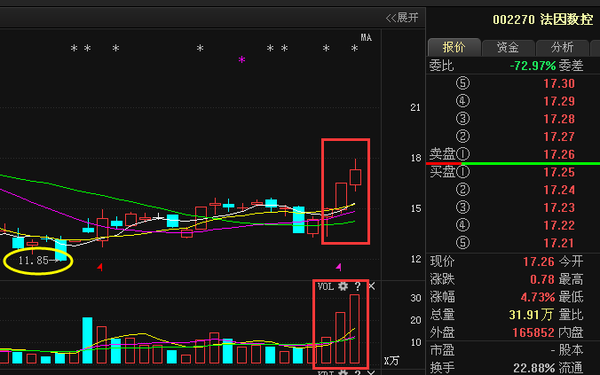Click the red triangle marker below candles
Screen dimensions: 600x375
pos(100,267)
